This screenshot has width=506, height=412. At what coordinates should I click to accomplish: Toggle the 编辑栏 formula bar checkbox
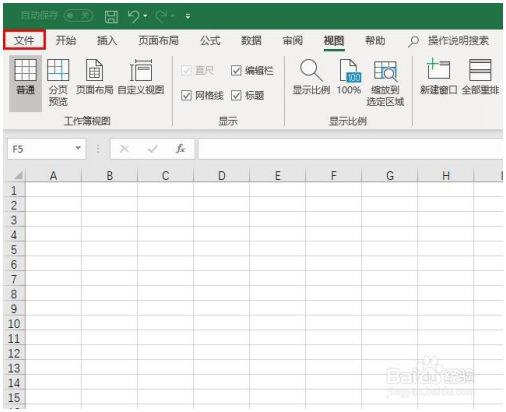236,70
